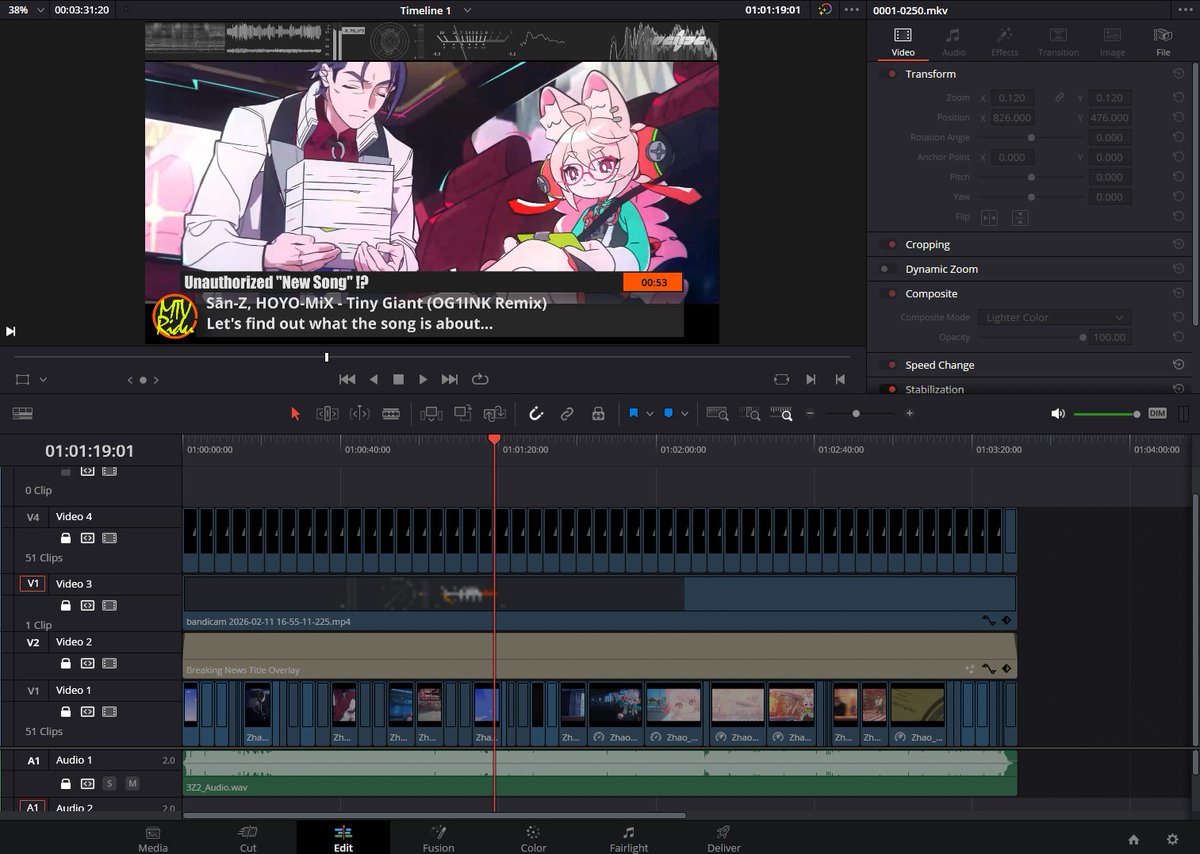Switch to Inspector File tab

1163,42
